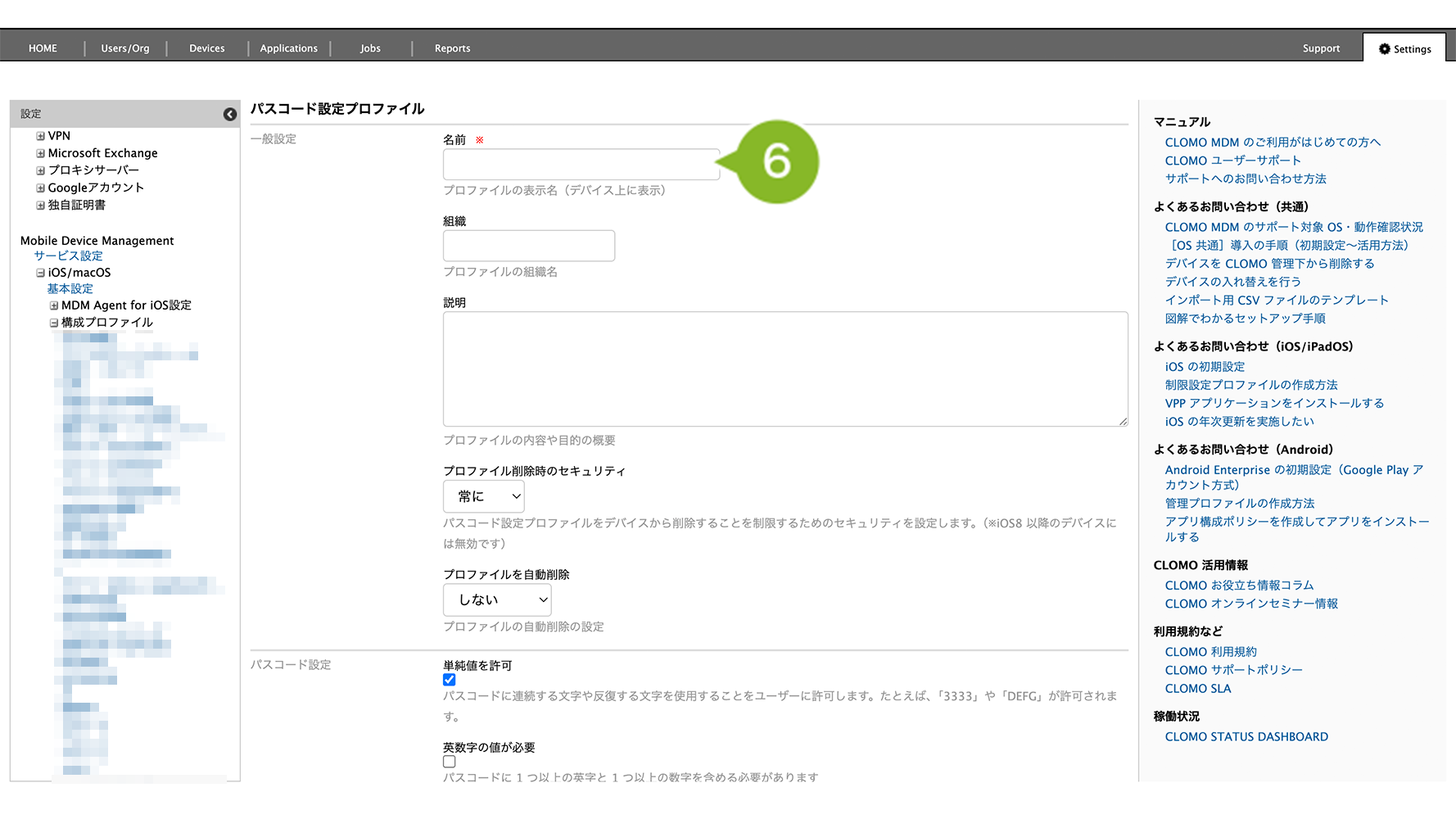
Task: Collapse the 設定 sidebar with arrow icon
Action: coord(230,115)
